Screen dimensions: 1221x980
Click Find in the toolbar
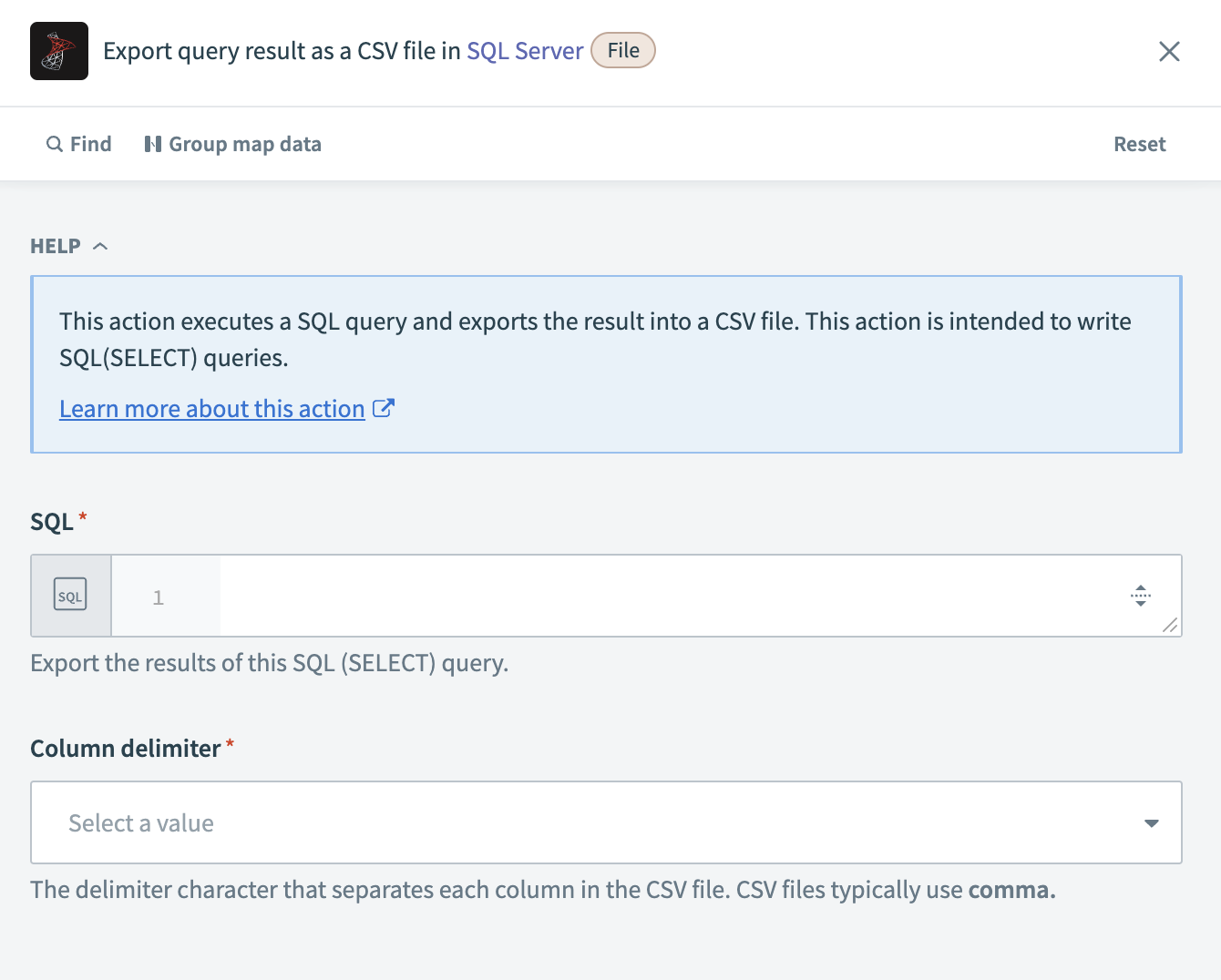(x=90, y=144)
